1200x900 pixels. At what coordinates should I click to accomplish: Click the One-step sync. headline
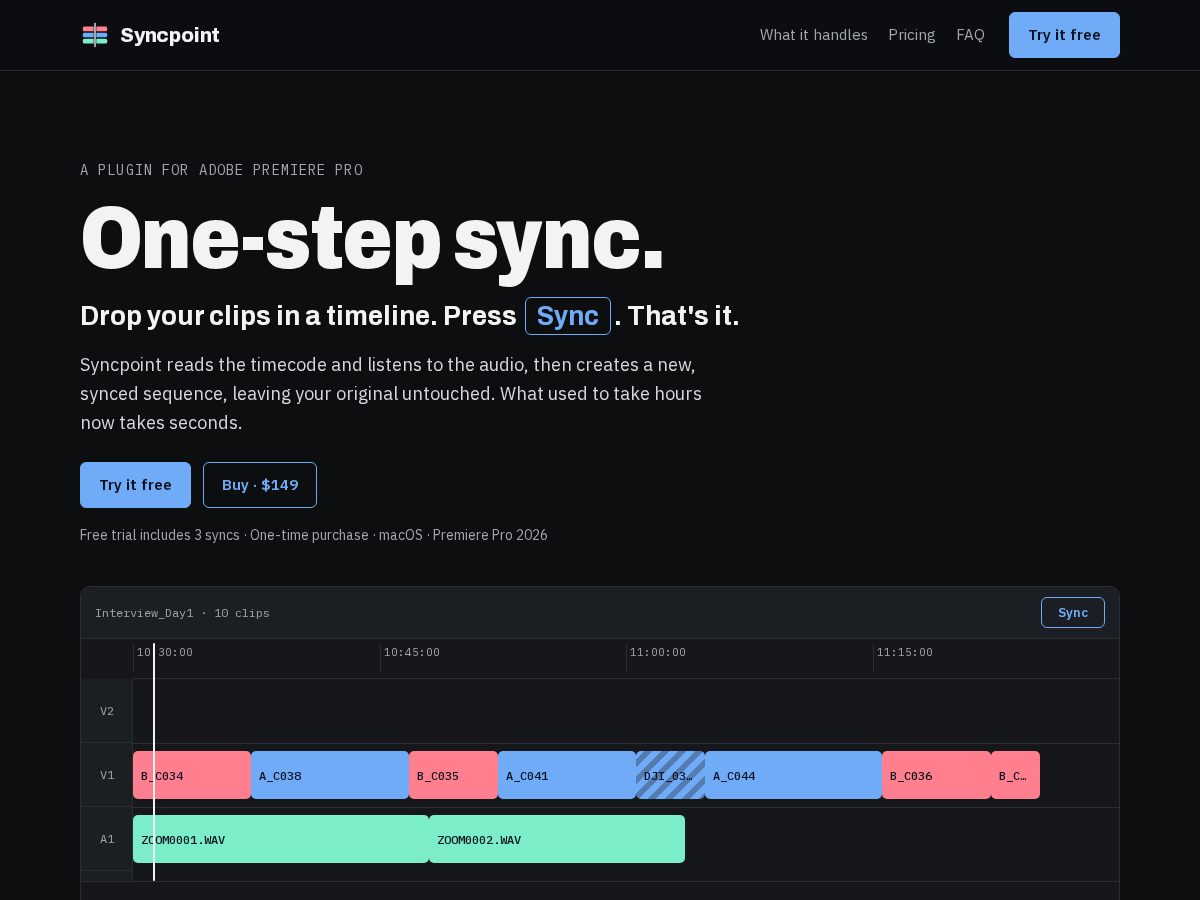click(372, 238)
